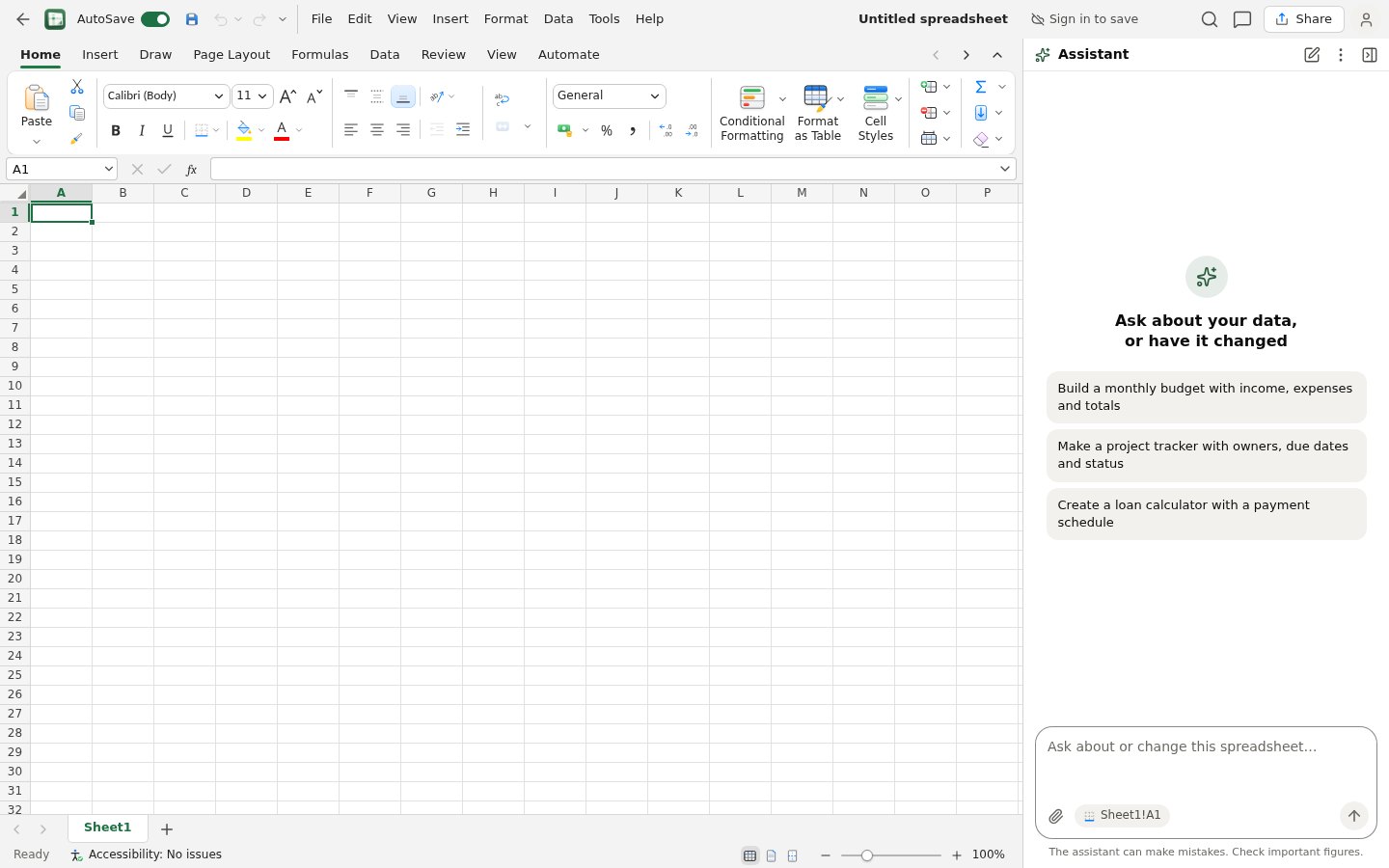Toggle Bold formatting
Screen dimensions: 1389x868
[x=116, y=130]
